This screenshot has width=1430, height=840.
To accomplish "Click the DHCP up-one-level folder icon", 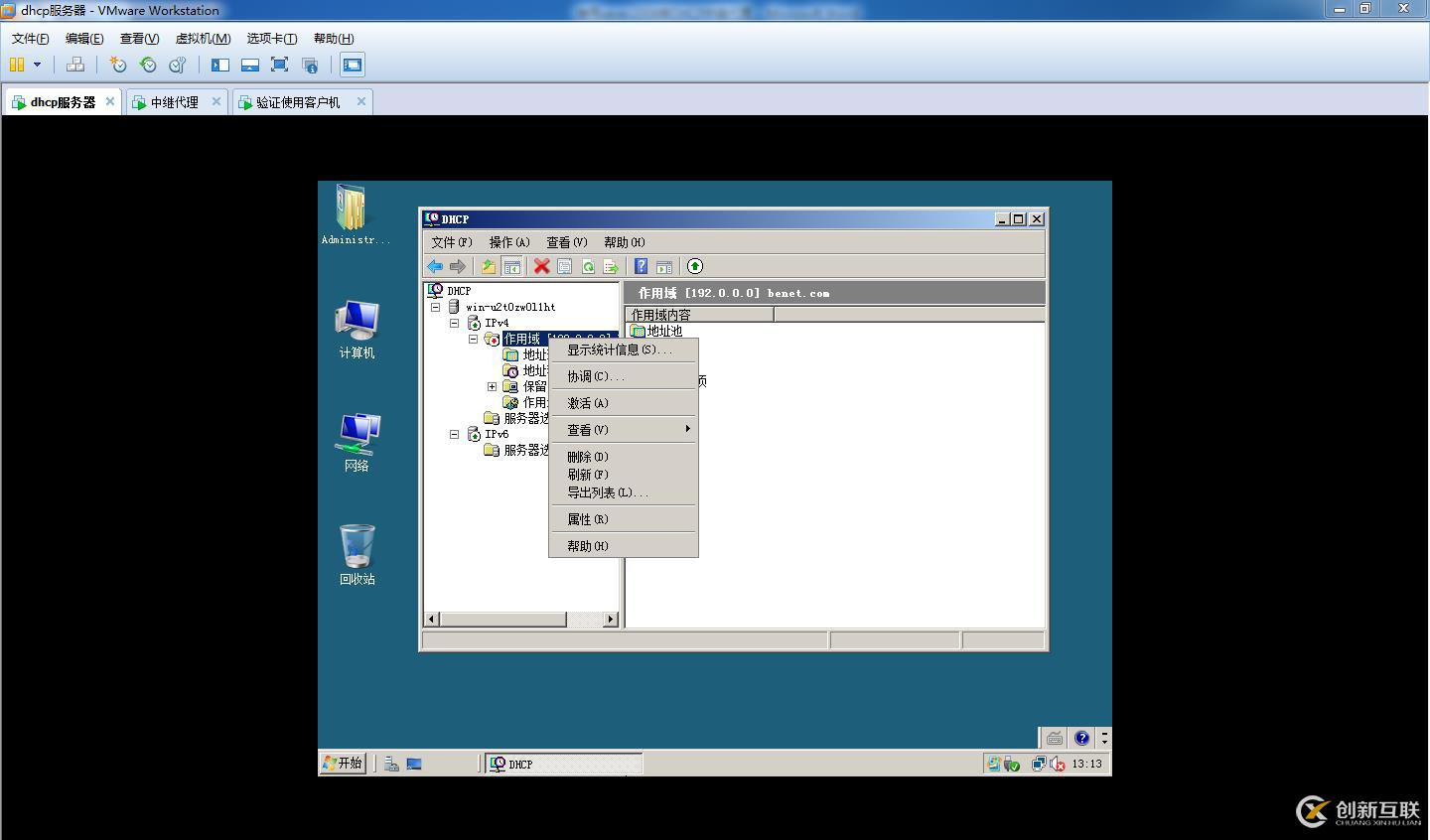I will tap(489, 266).
